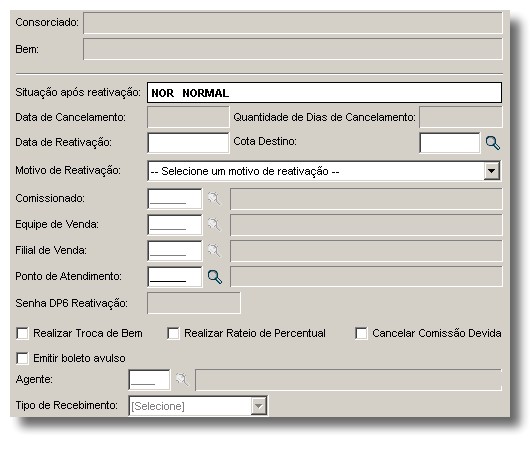Expand the Tipo de Recebimento combo box
Viewport: 530px width, 467px height.
(x=259, y=406)
